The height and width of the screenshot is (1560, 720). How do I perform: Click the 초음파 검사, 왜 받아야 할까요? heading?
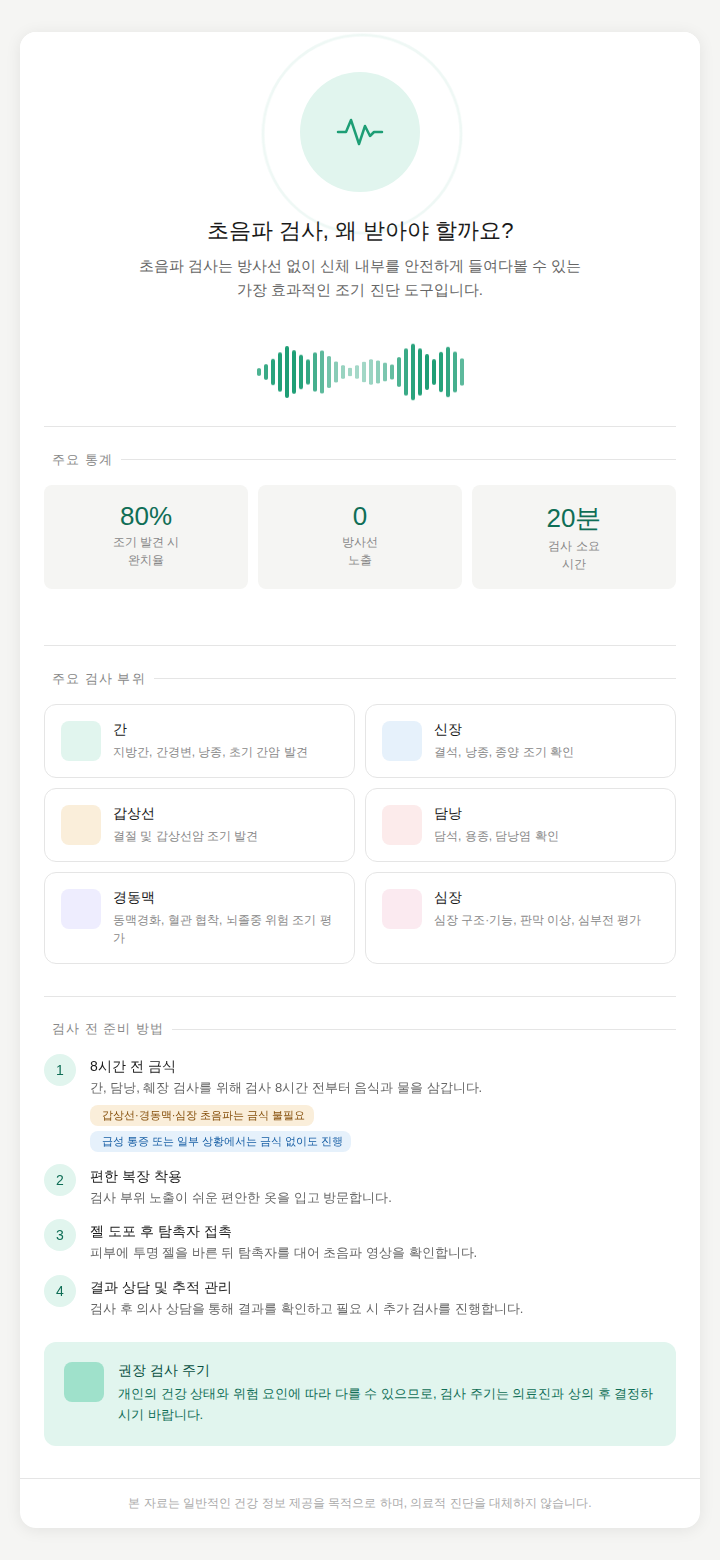coord(360,231)
